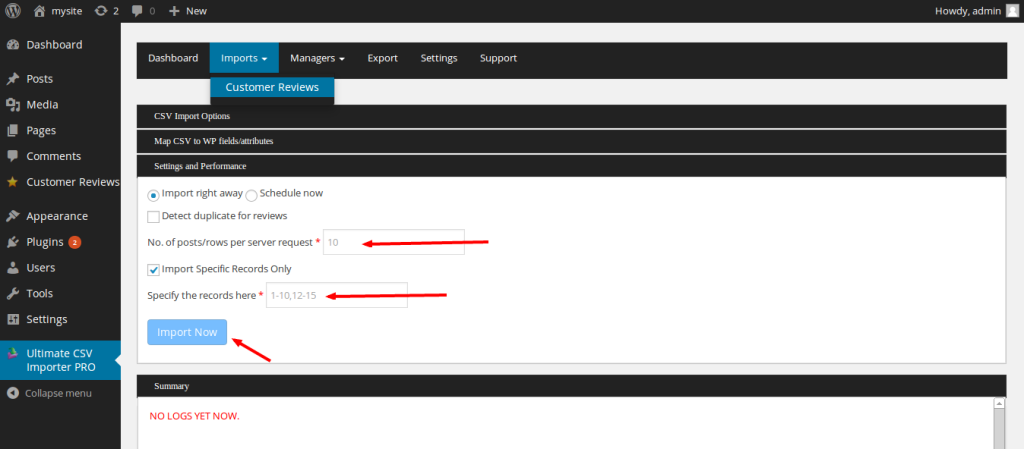Click the updates count 2 in admin bar
Screen dimensions: 1024x449
click(116, 11)
